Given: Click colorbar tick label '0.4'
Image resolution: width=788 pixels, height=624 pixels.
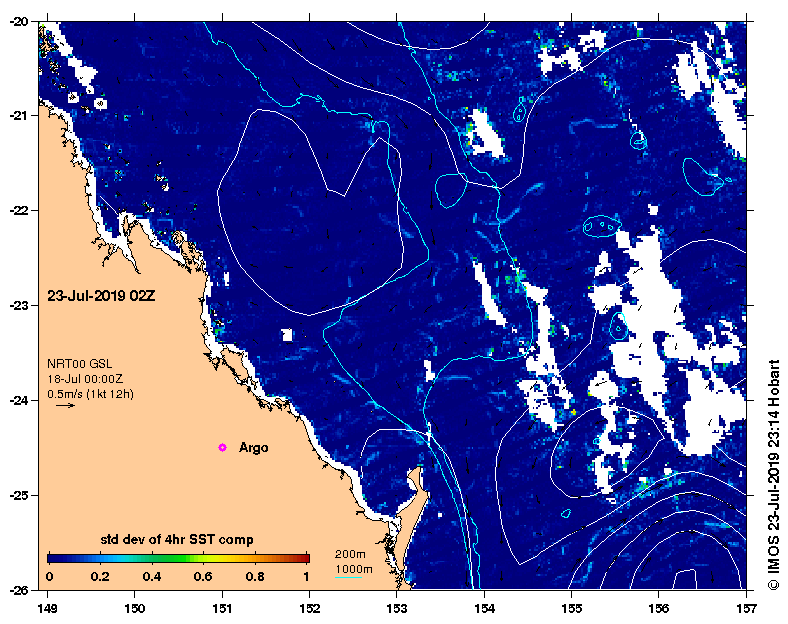Looking at the screenshot, I should tap(152, 576).
